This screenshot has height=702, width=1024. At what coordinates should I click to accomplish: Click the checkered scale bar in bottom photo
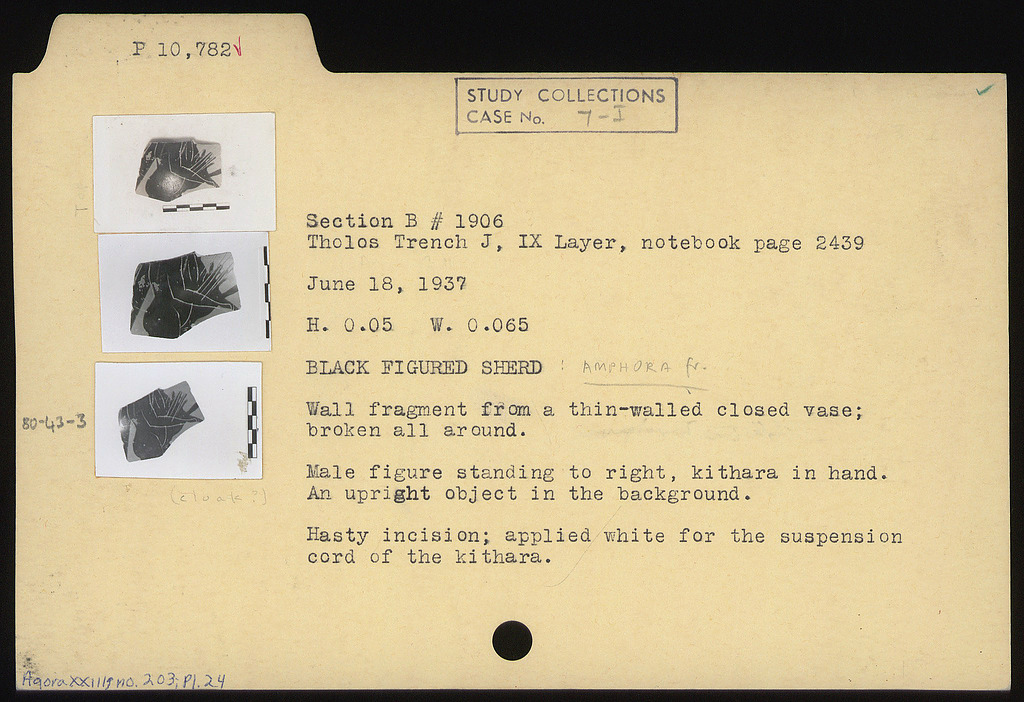point(252,421)
